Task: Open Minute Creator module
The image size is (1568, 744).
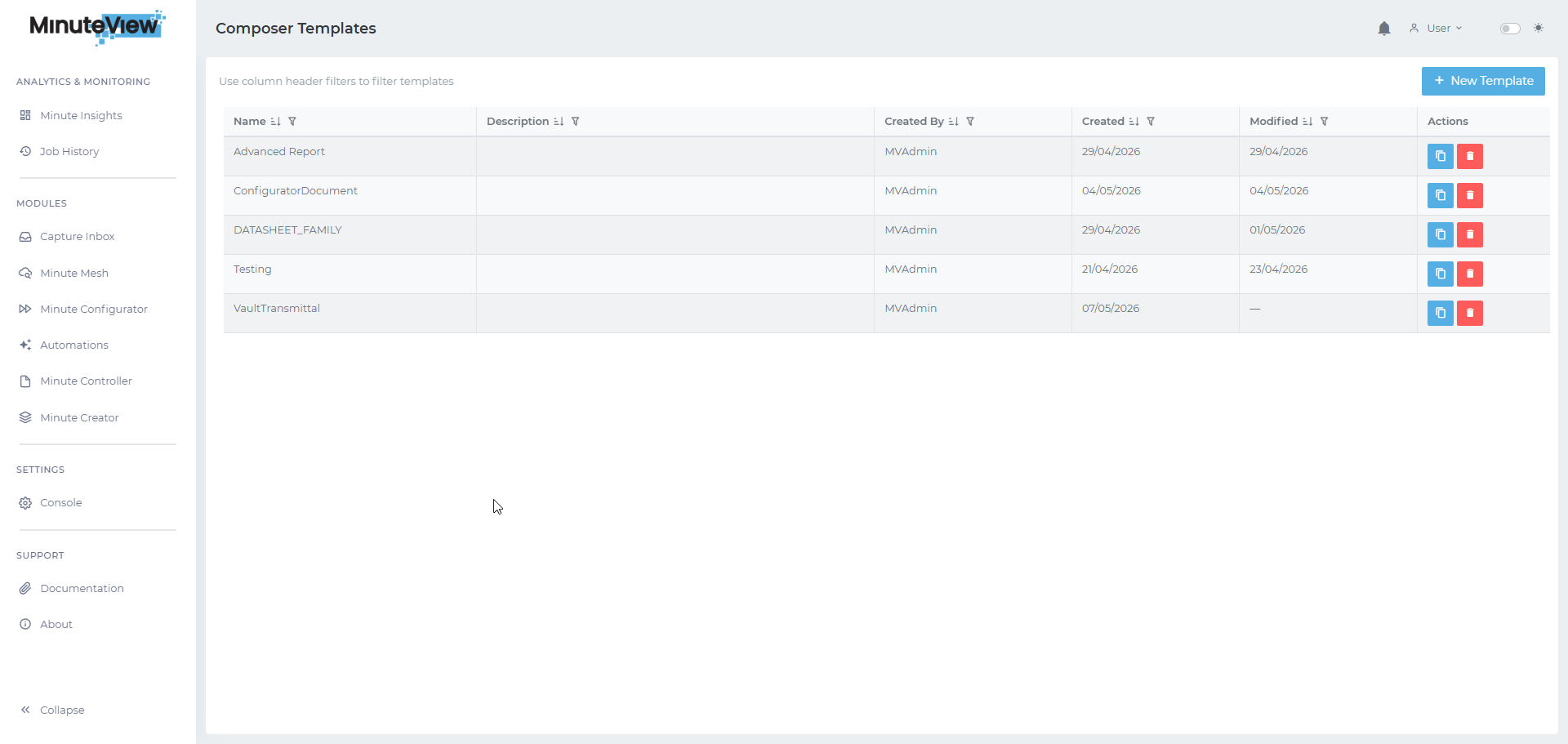Action: (x=69, y=417)
